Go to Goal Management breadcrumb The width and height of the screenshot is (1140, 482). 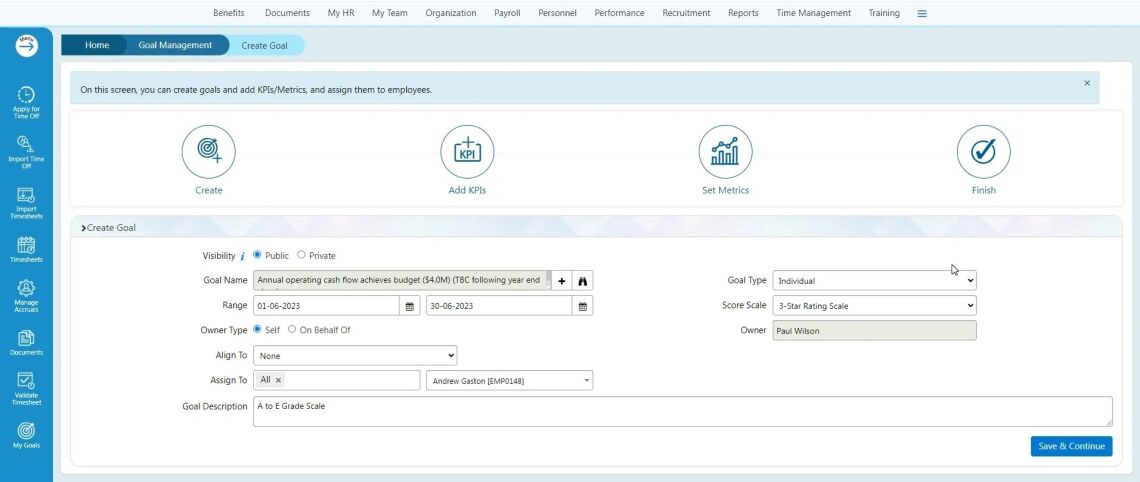click(175, 45)
